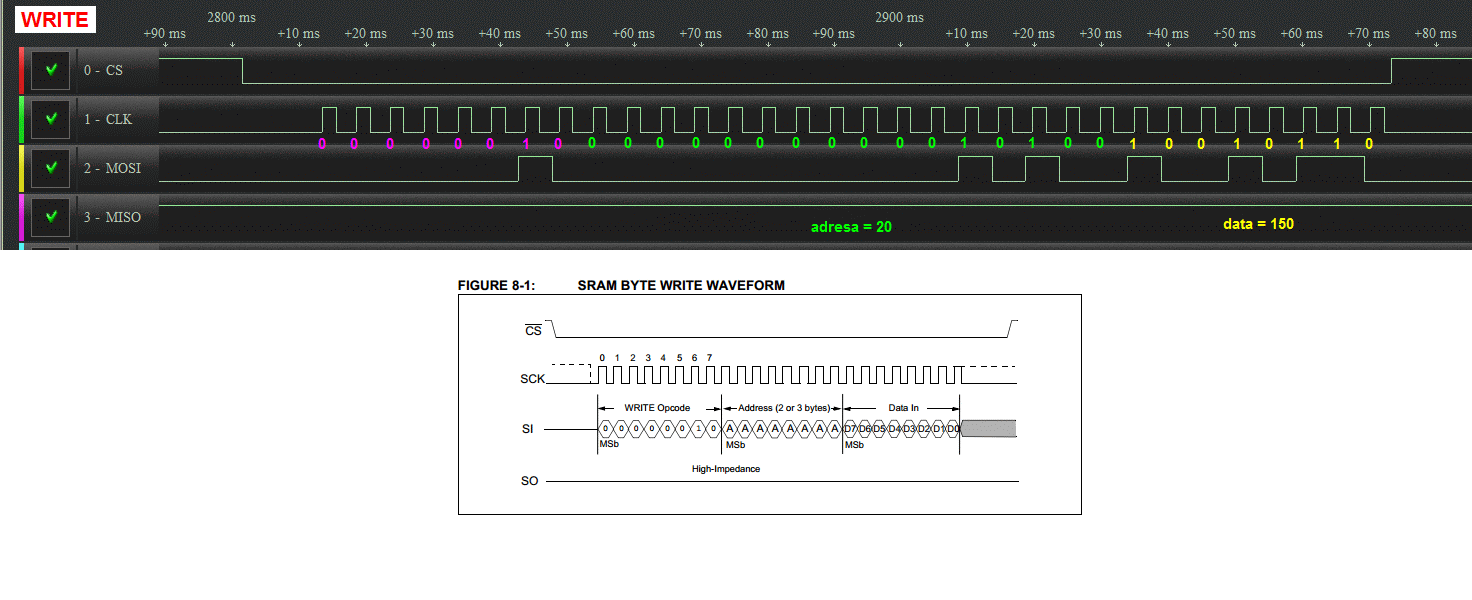Click the 2900 ms timeline marker
The height and width of the screenshot is (600, 1472).
tap(899, 18)
